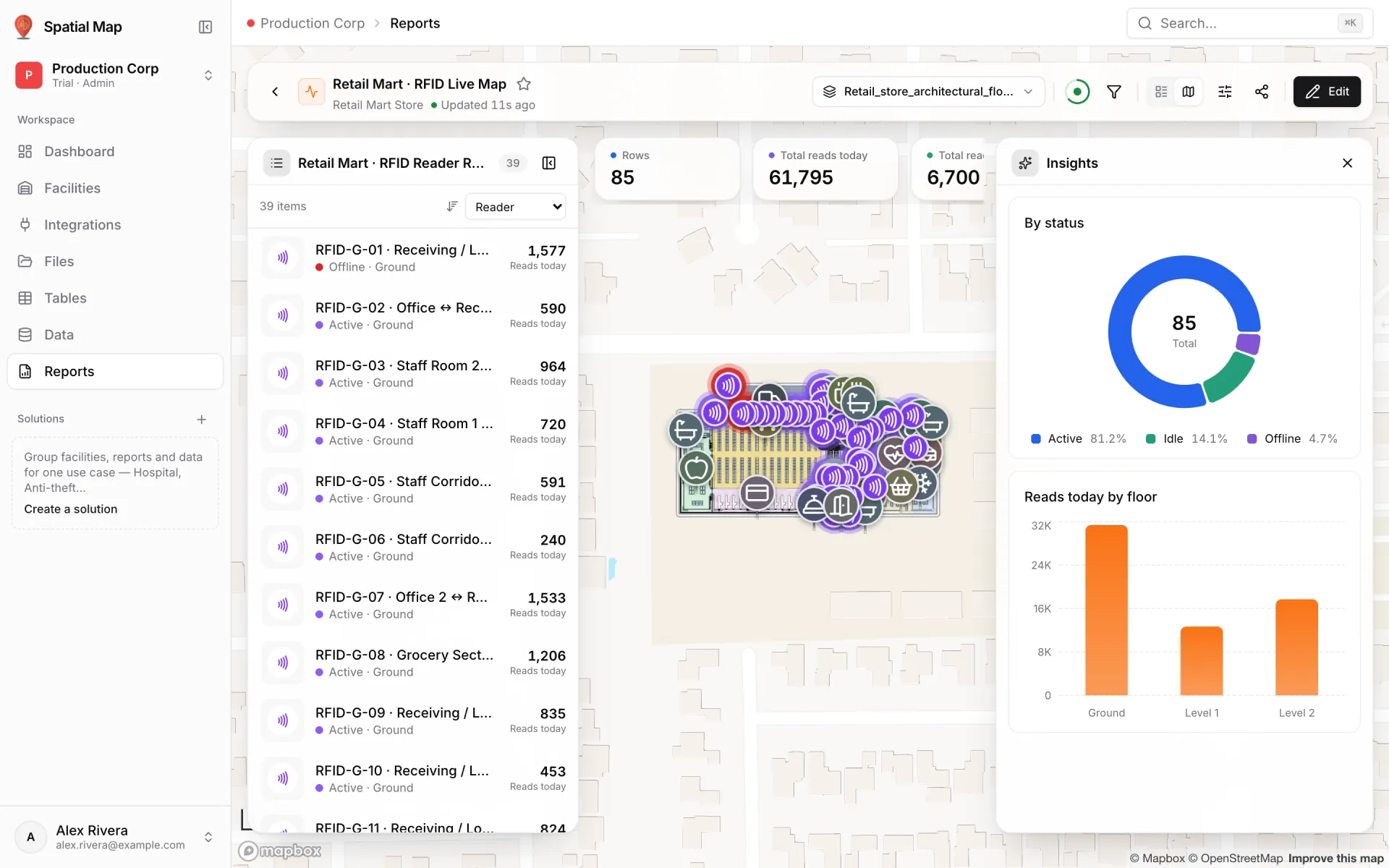Open the filter funnel icon
The width and height of the screenshot is (1389, 868).
click(x=1114, y=92)
